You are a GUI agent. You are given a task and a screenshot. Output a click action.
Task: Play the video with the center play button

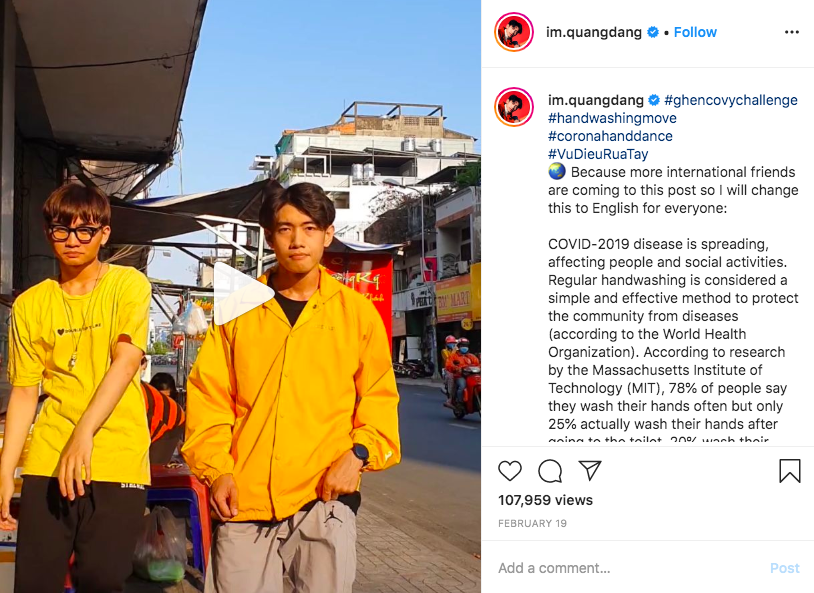pyautogui.click(x=243, y=294)
